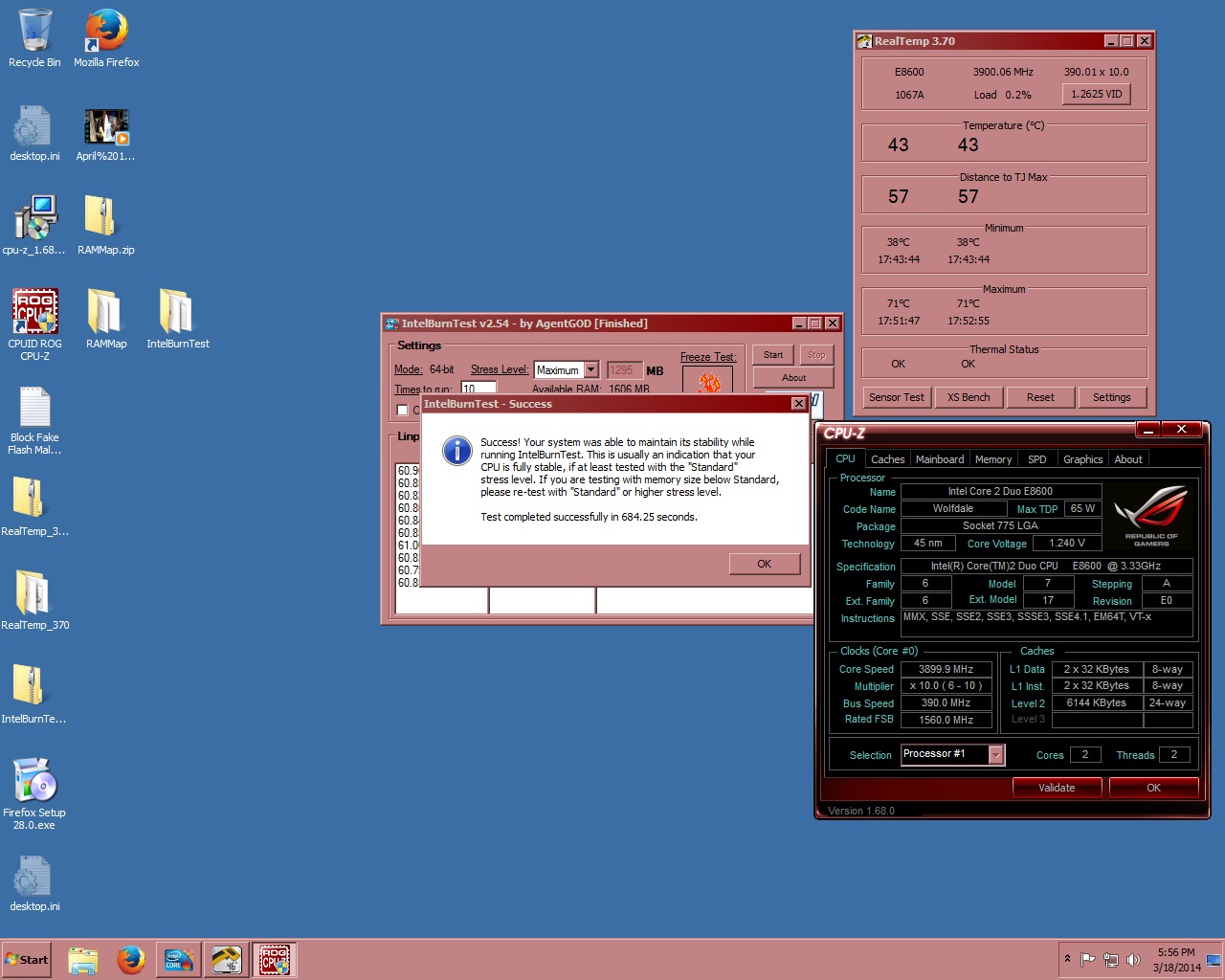Image resolution: width=1225 pixels, height=980 pixels.
Task: Click the IntelBurnTest title bar icon
Action: point(391,323)
